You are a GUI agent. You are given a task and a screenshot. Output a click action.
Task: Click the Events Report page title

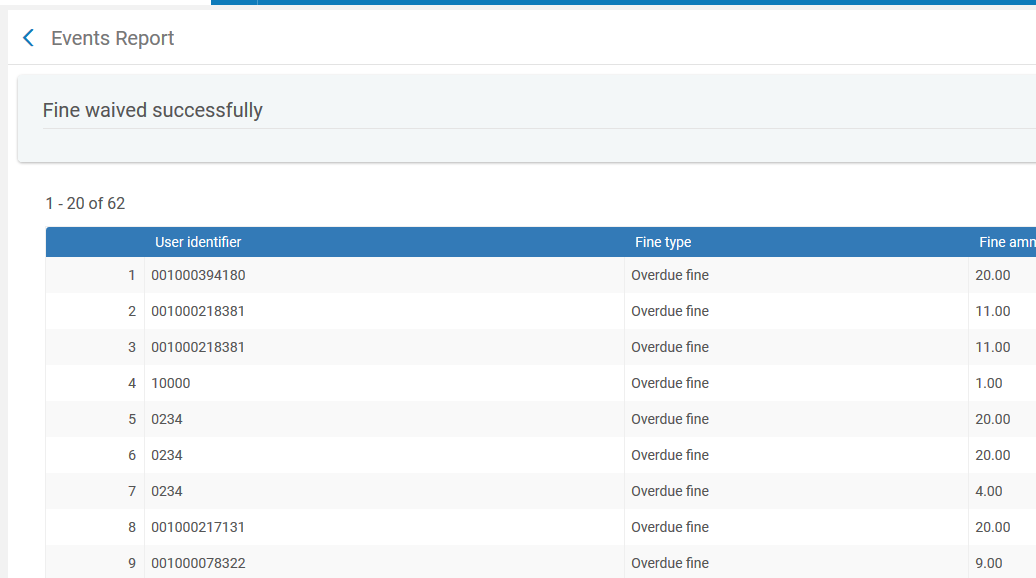(x=112, y=38)
